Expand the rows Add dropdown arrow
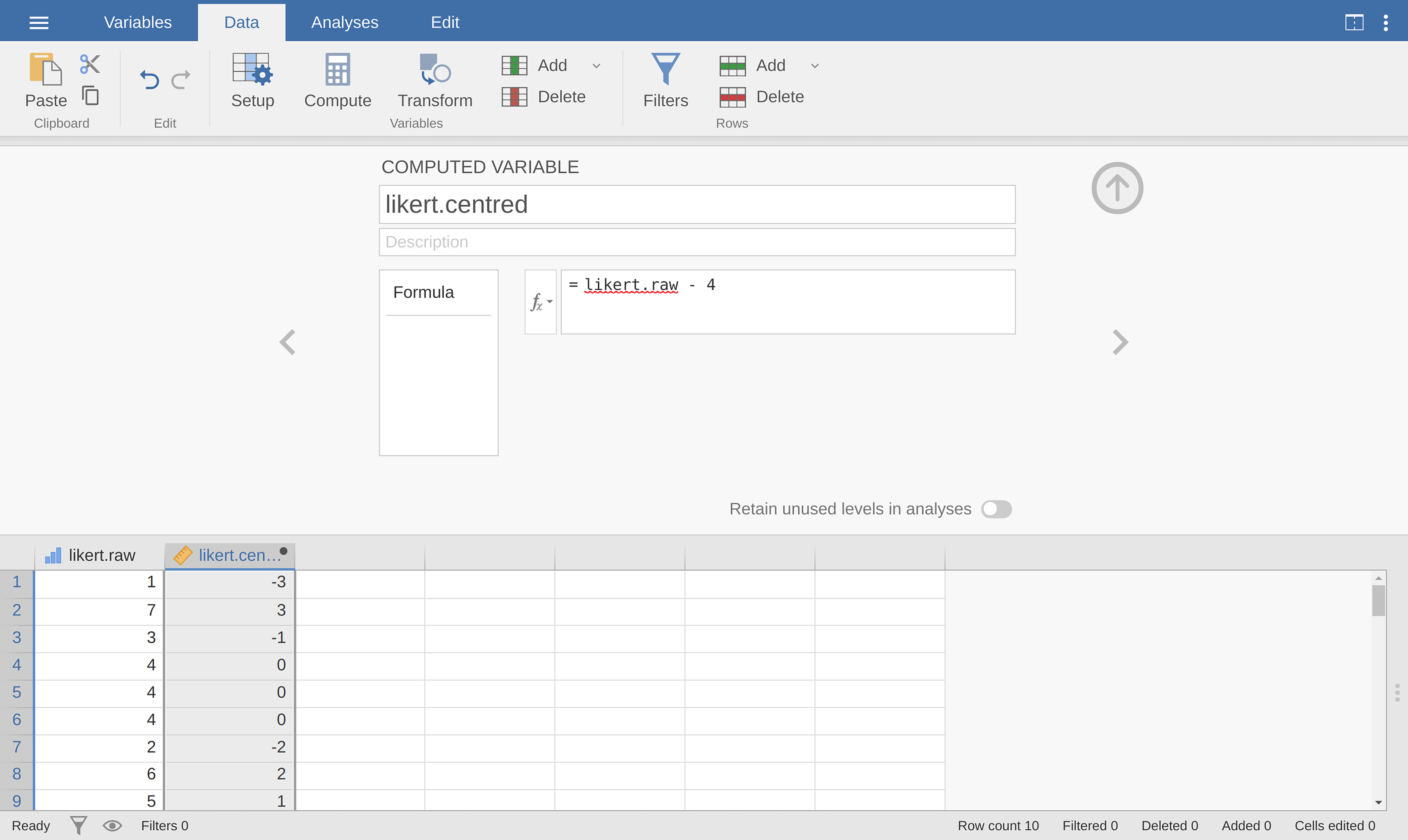Viewport: 1408px width, 840px height. 815,66
